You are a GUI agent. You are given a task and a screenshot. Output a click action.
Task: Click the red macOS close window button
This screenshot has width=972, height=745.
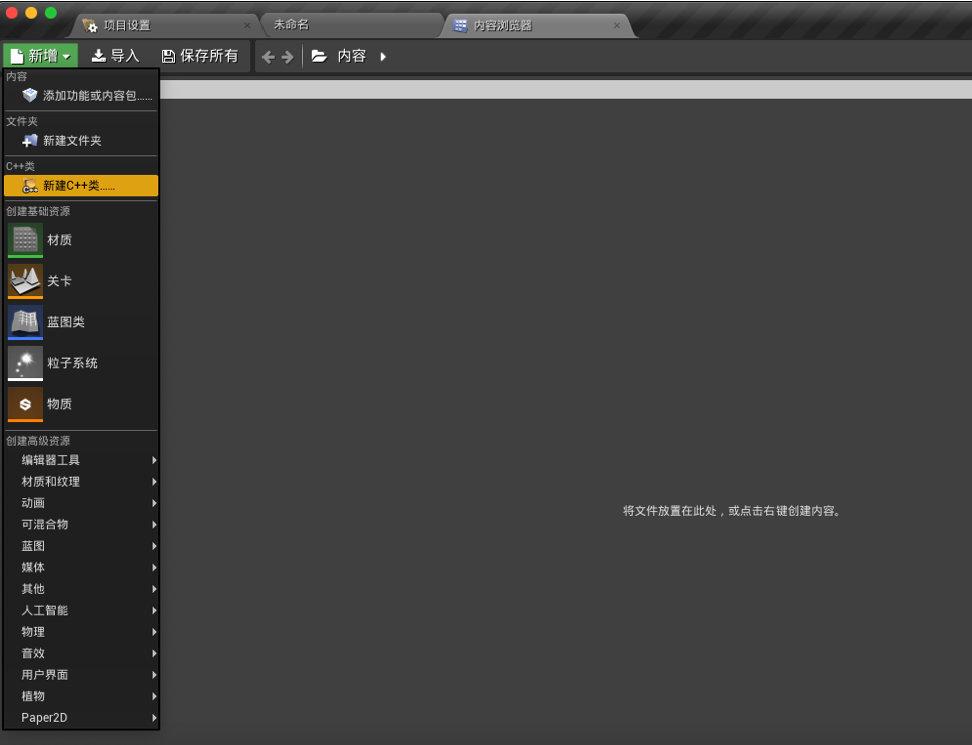(x=11, y=12)
